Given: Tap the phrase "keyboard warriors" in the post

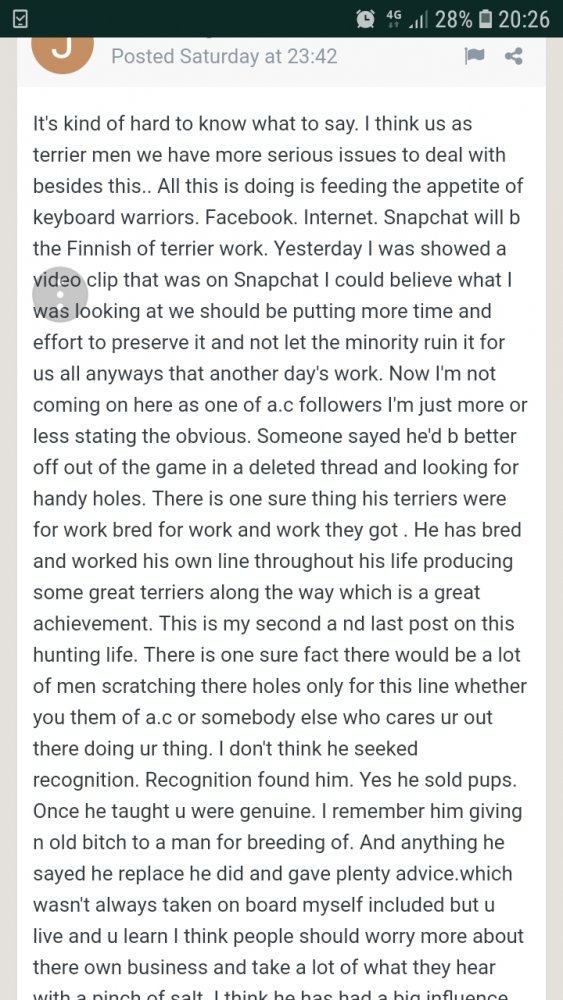Looking at the screenshot, I should click(116, 217).
